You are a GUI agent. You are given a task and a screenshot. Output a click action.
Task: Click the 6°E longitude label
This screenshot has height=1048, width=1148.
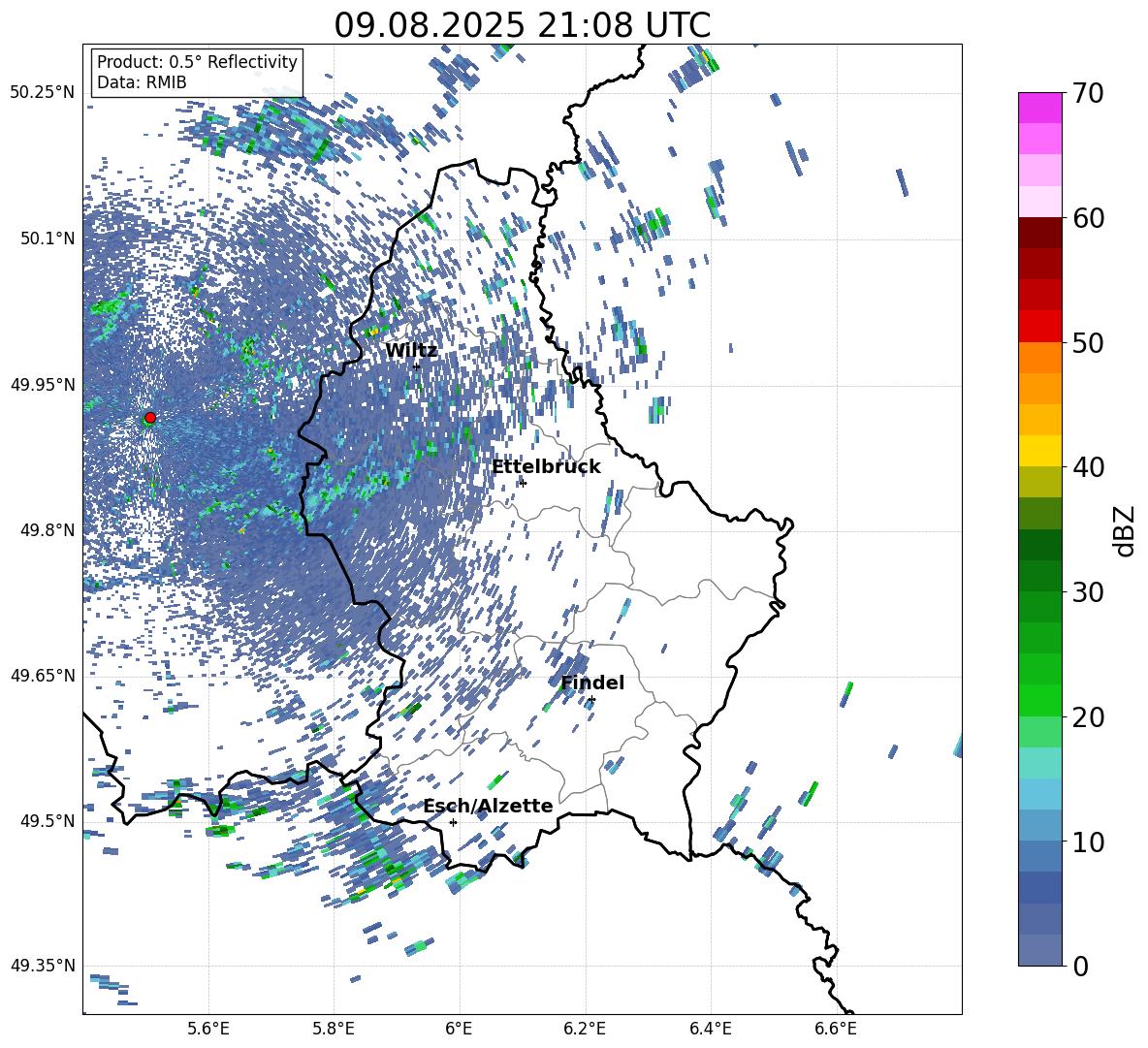click(x=459, y=1029)
